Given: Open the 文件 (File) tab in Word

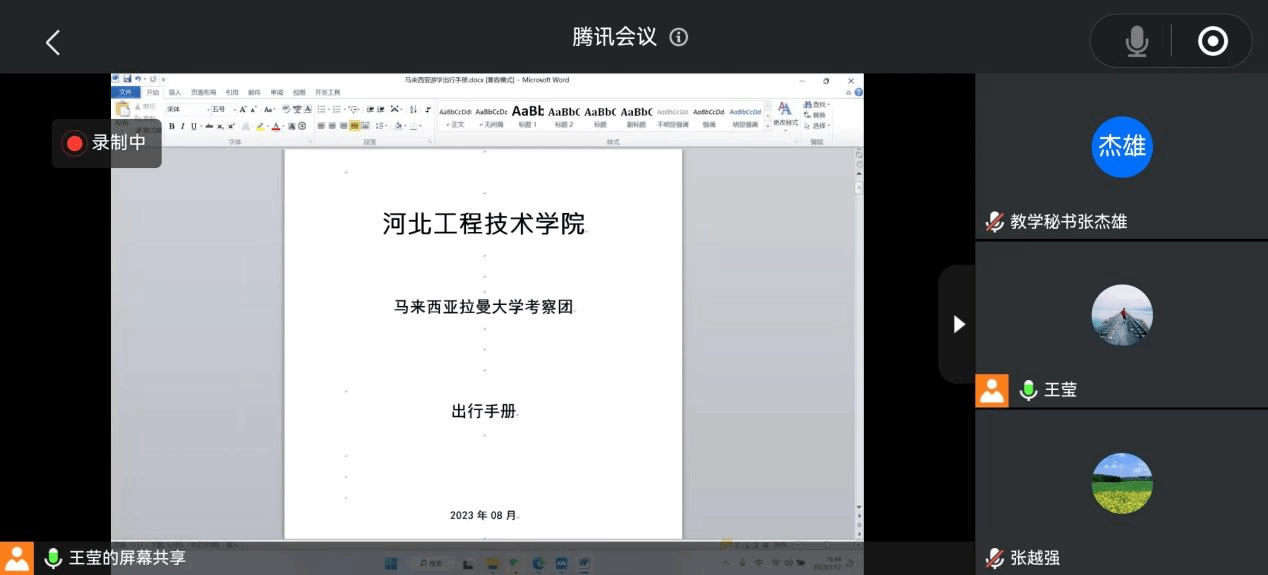Looking at the screenshot, I should point(125,92).
